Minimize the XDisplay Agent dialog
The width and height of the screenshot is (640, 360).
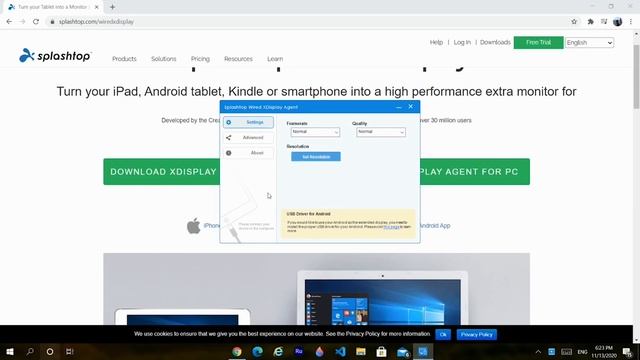pyautogui.click(x=399, y=107)
